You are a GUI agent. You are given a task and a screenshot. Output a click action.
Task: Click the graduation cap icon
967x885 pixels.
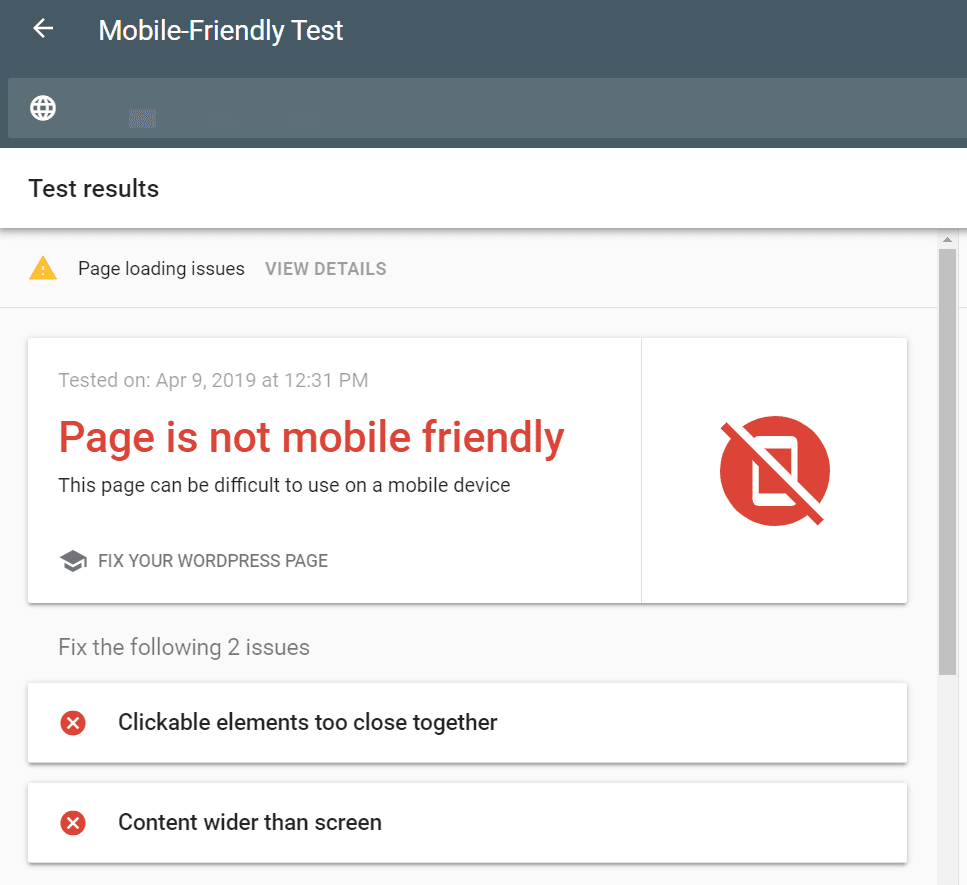pos(73,561)
